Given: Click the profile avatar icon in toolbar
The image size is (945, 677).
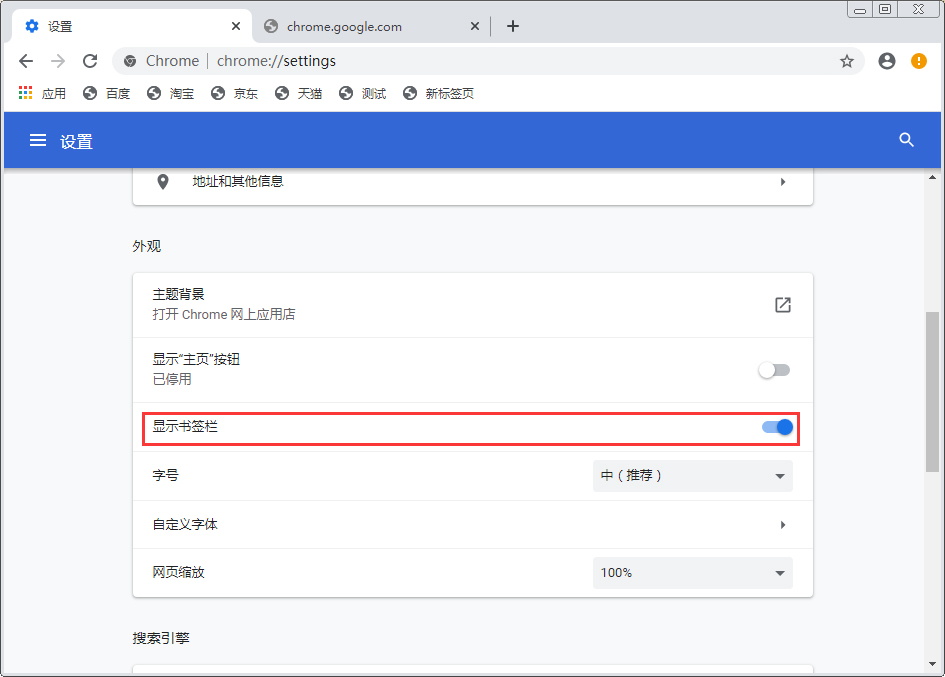Looking at the screenshot, I should [x=886, y=60].
